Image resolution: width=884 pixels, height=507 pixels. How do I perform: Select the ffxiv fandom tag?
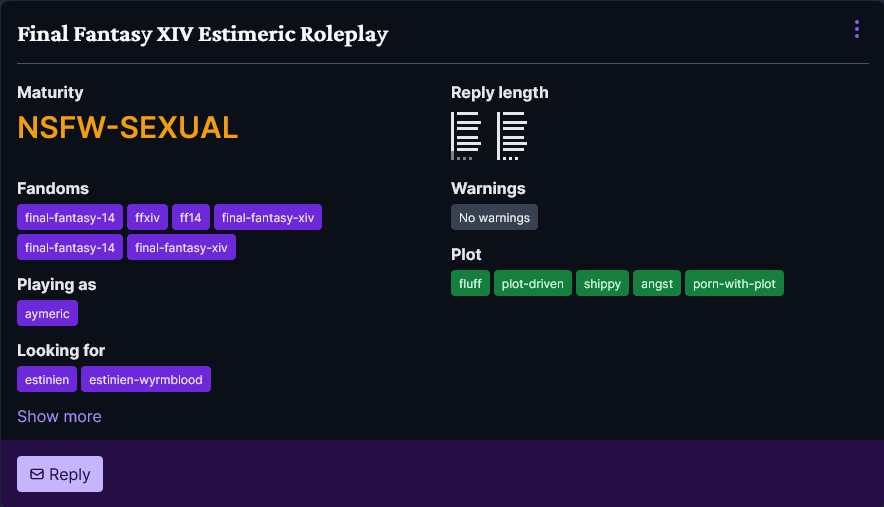[147, 217]
